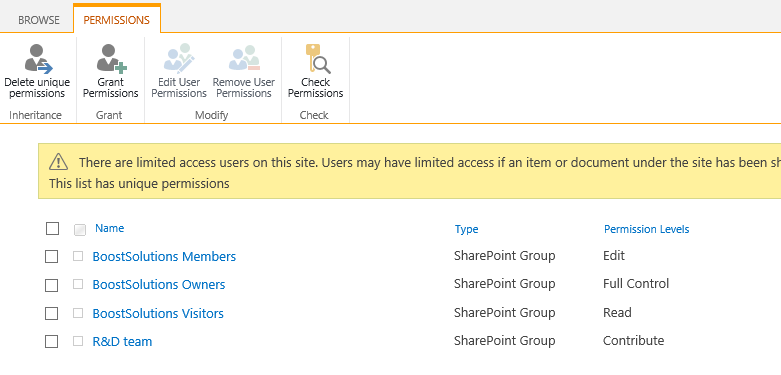Select the R&D team row checkbox
781x375 pixels.
click(x=51, y=342)
